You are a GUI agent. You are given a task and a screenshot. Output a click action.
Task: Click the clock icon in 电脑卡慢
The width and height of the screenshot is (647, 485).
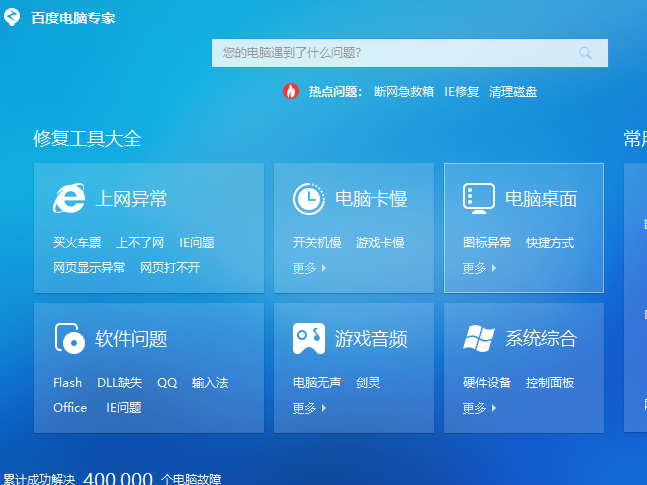309,199
